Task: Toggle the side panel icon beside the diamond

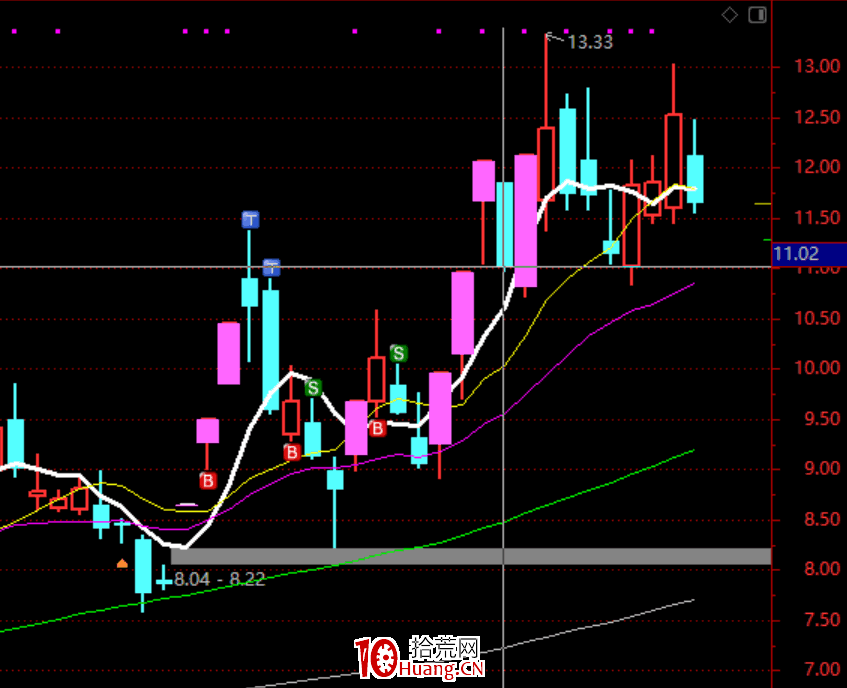Action: click(x=757, y=15)
